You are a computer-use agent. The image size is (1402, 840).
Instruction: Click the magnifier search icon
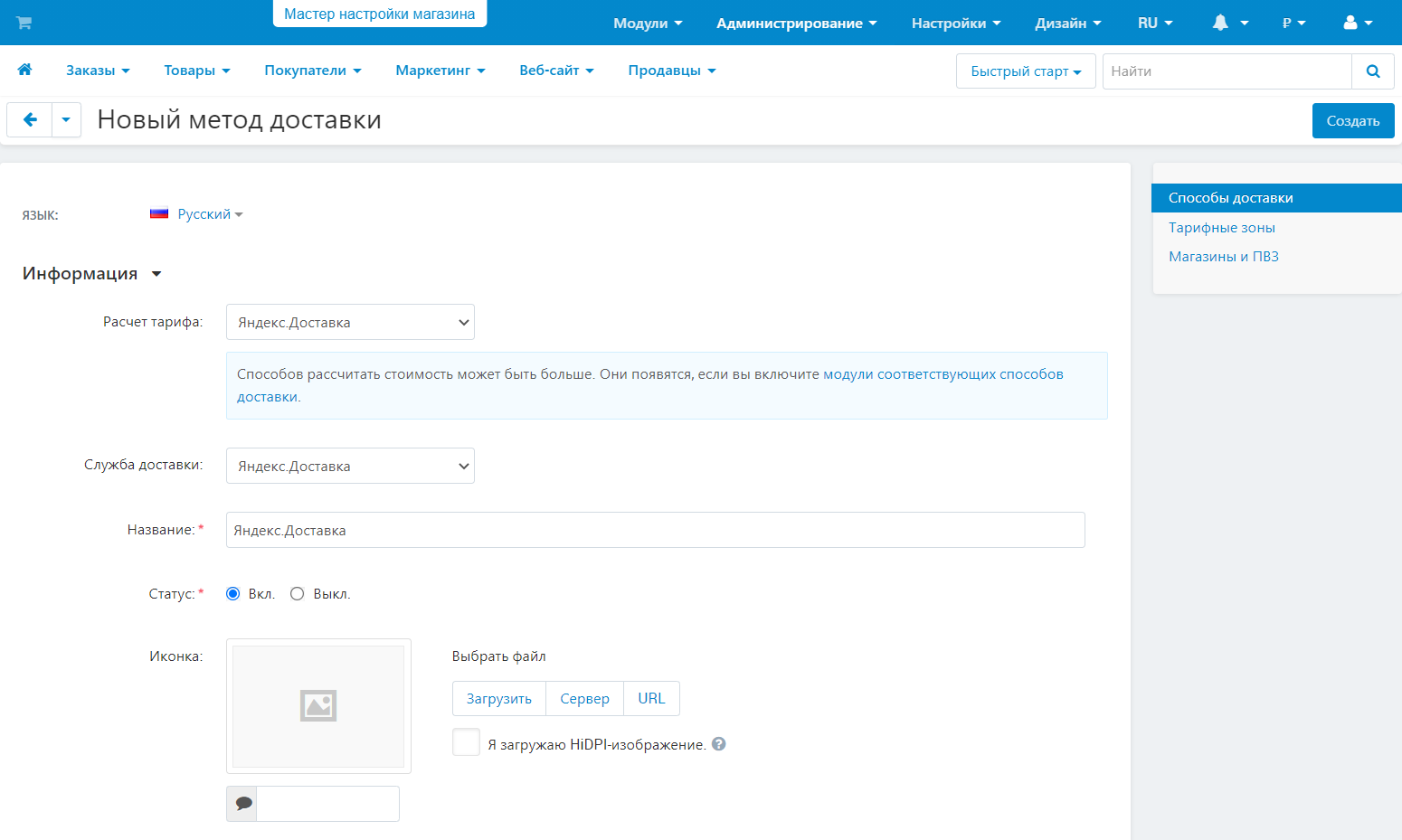tap(1372, 71)
